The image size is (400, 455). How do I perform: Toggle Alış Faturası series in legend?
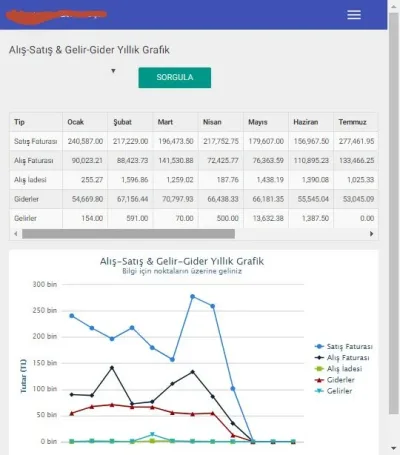342,358
